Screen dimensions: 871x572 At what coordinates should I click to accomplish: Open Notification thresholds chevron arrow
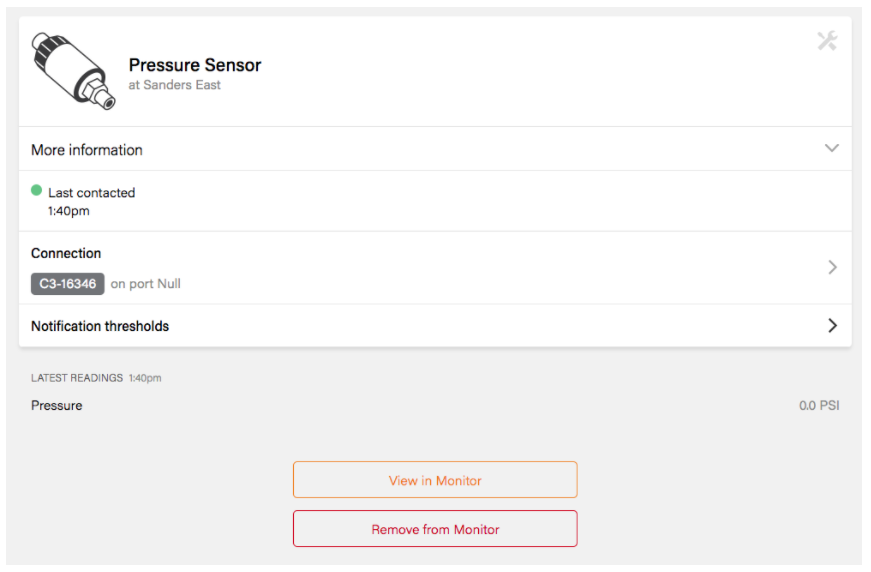(x=832, y=325)
